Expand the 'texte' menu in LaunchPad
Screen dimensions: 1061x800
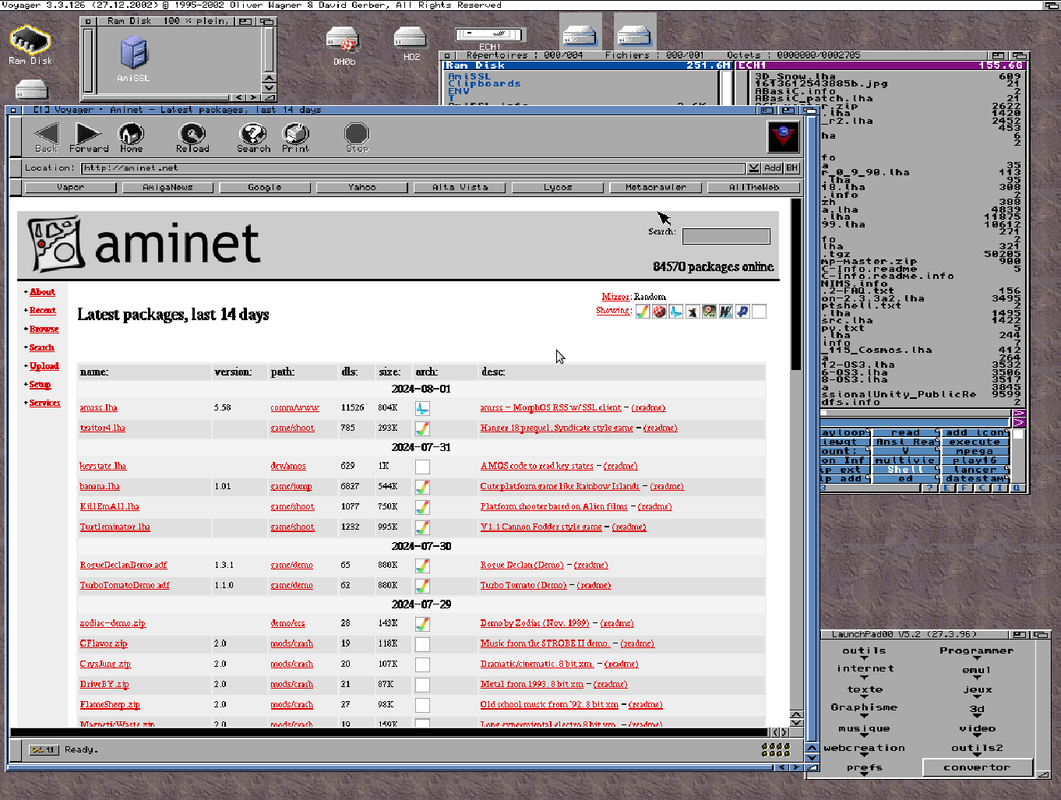tap(865, 691)
